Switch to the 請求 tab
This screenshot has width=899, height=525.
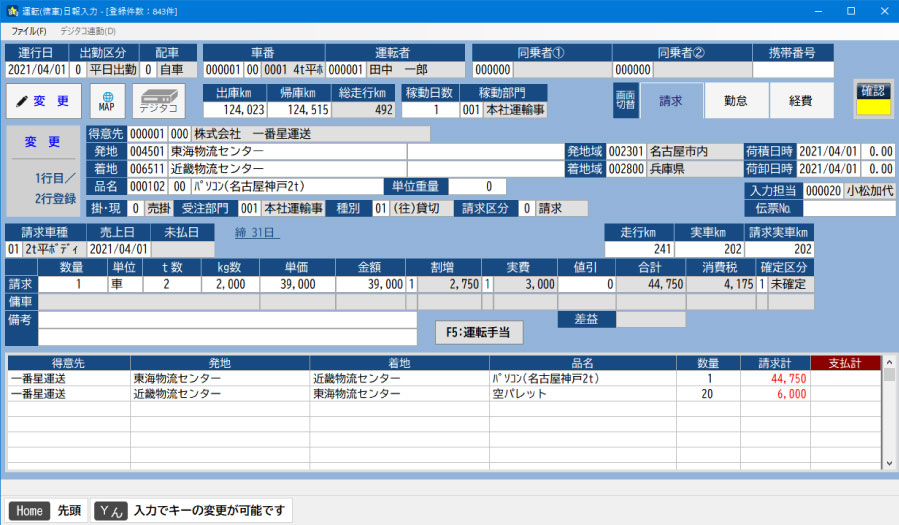(x=670, y=101)
